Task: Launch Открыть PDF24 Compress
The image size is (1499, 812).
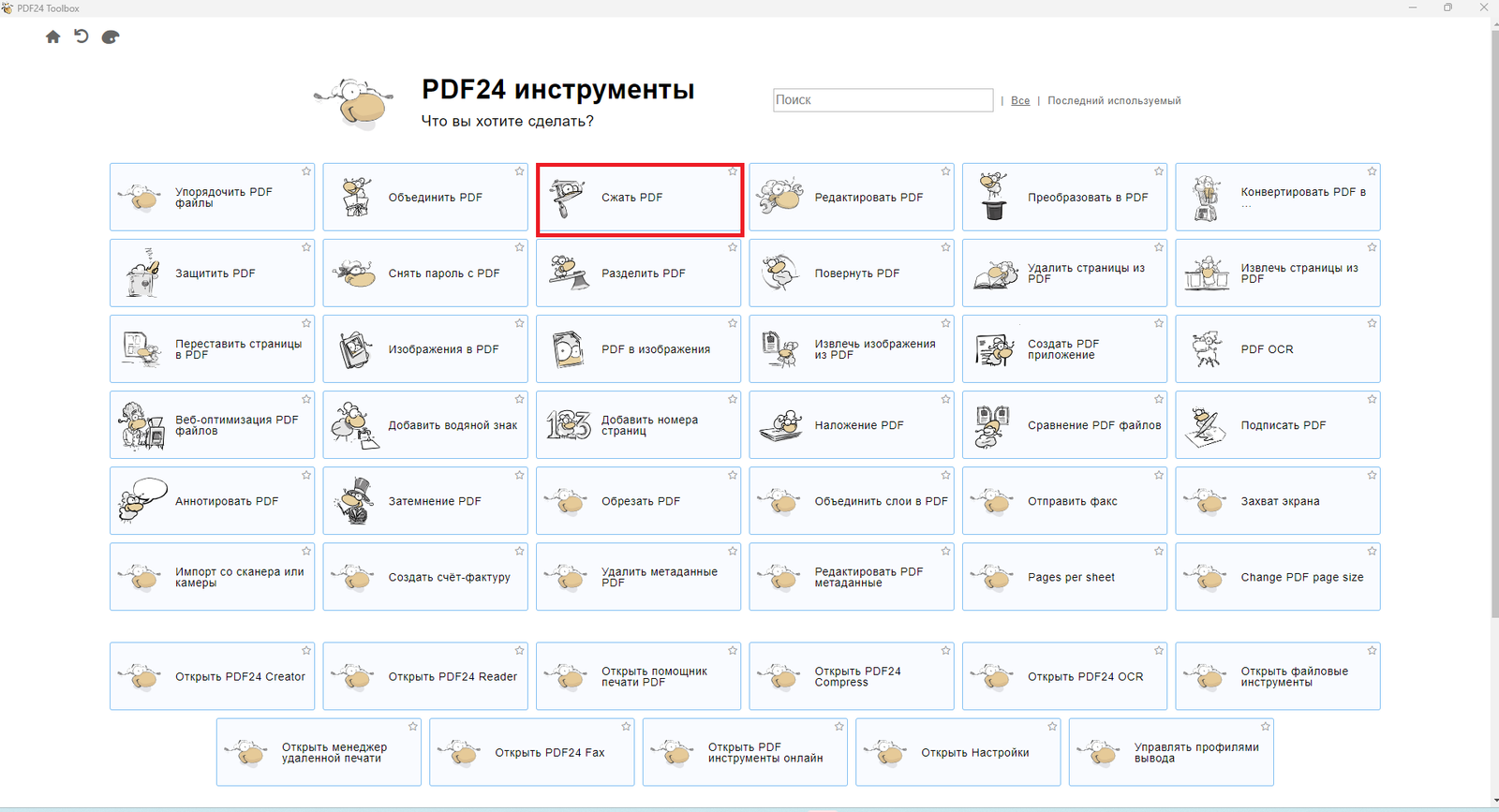Action: pyautogui.click(x=852, y=676)
